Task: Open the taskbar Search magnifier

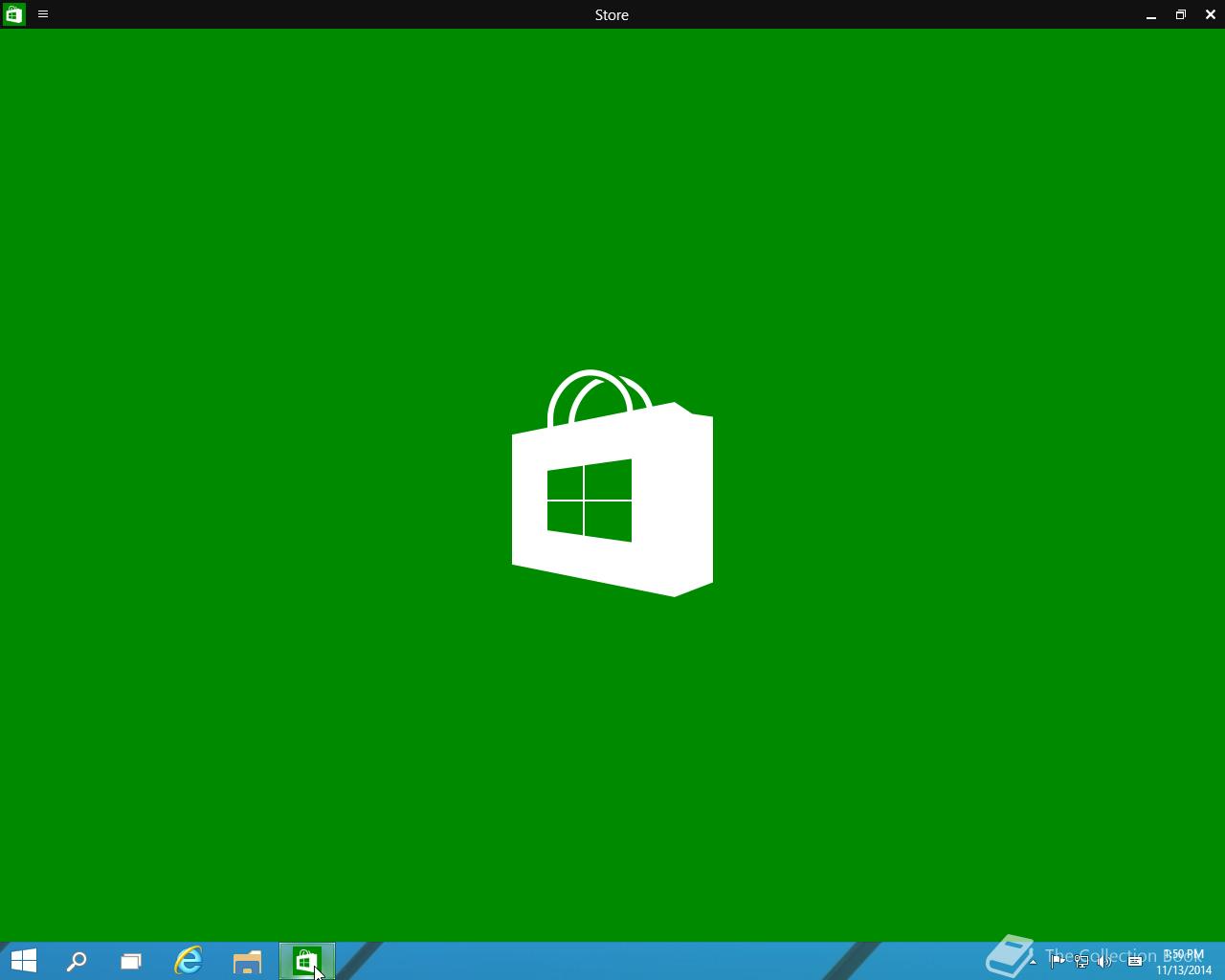Action: (77, 961)
